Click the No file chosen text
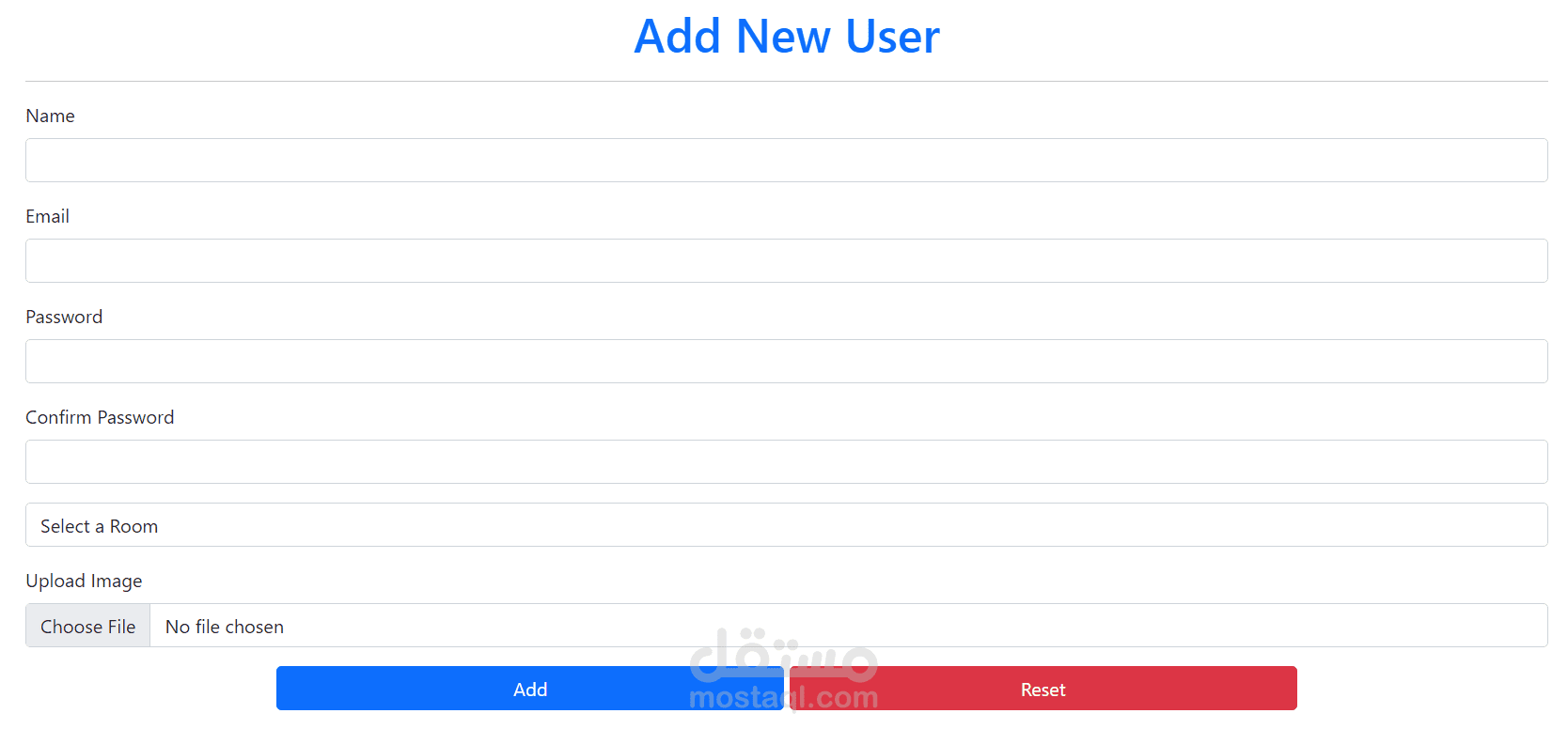The width and height of the screenshot is (1568, 729). point(225,627)
